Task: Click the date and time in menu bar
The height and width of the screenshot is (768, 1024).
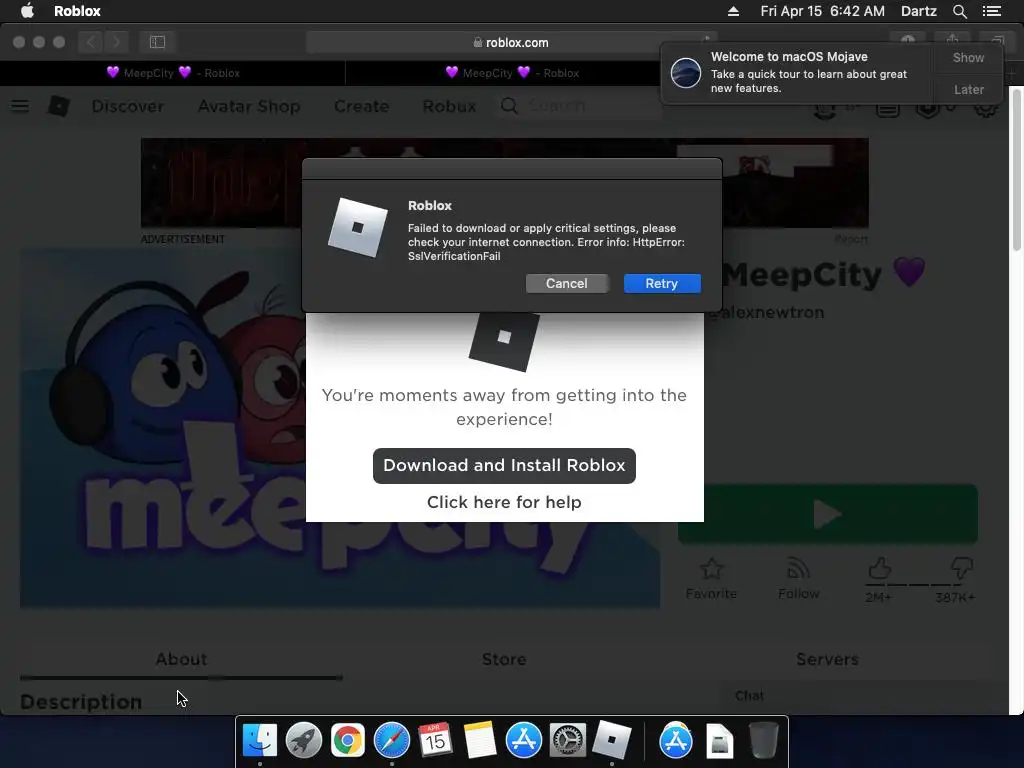Action: click(822, 11)
